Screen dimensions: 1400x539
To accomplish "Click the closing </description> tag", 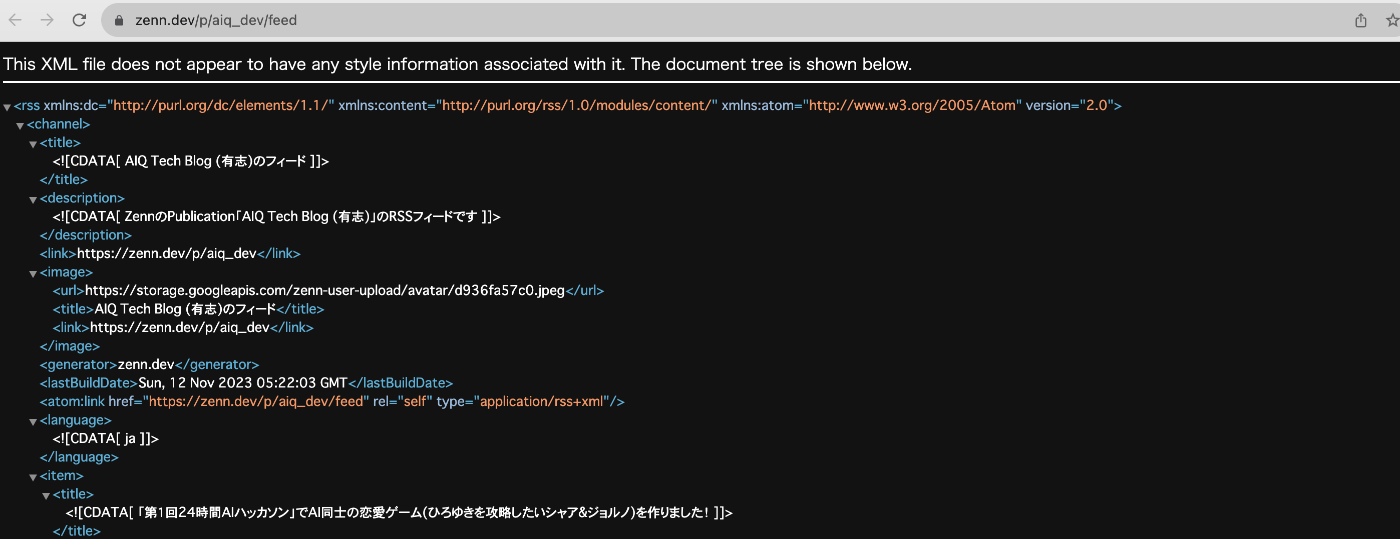I will coord(86,236).
